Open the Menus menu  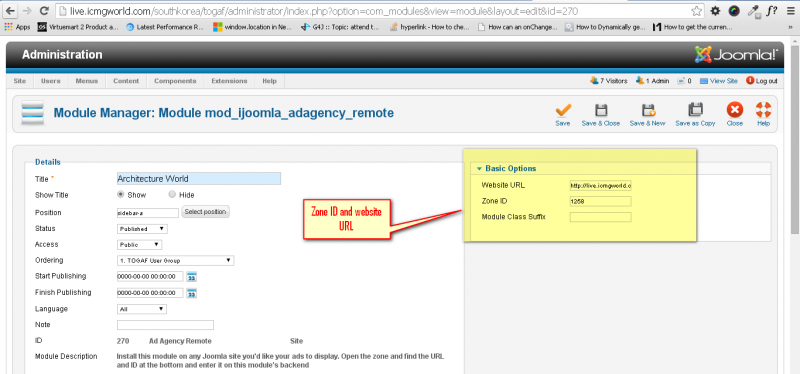coord(87,81)
